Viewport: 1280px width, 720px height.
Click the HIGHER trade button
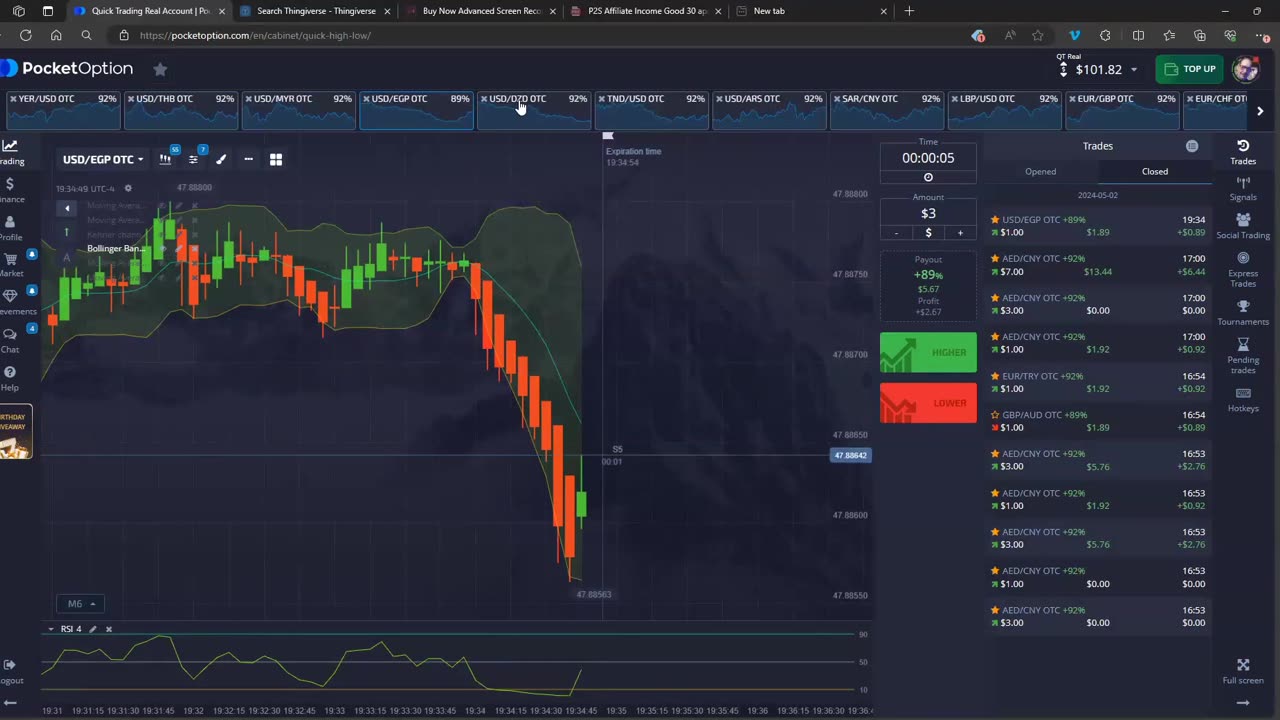[928, 352]
